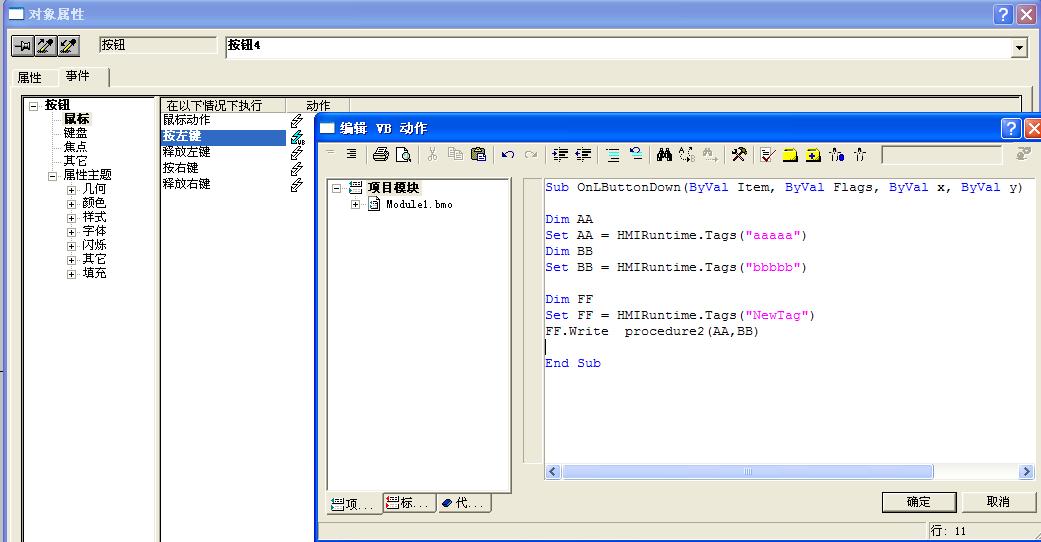This screenshot has width=1041, height=542.
Task: Click the grayed icon at toolbar far right
Action: (1023, 154)
